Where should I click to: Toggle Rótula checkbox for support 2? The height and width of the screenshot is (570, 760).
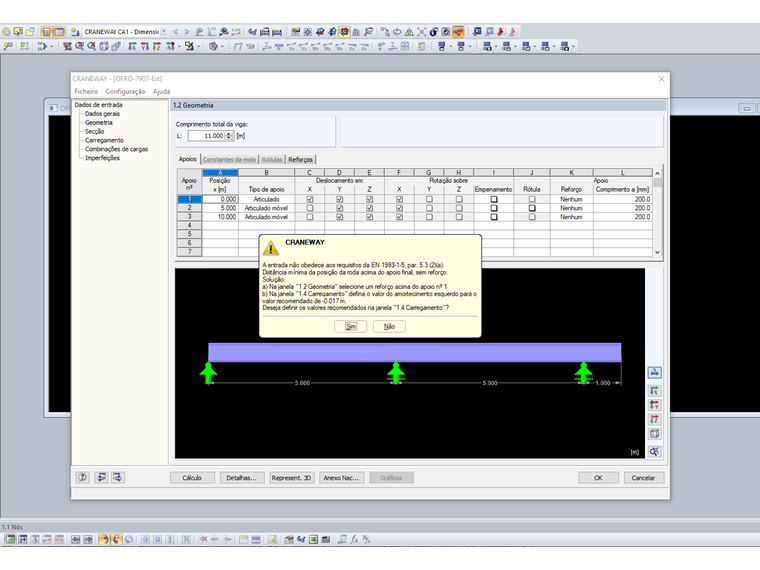(x=532, y=208)
